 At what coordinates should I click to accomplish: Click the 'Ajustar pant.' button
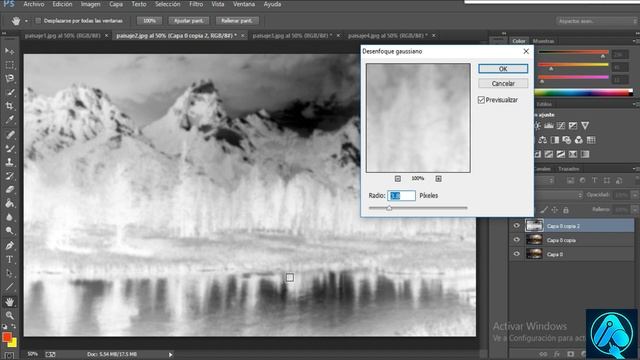point(188,21)
